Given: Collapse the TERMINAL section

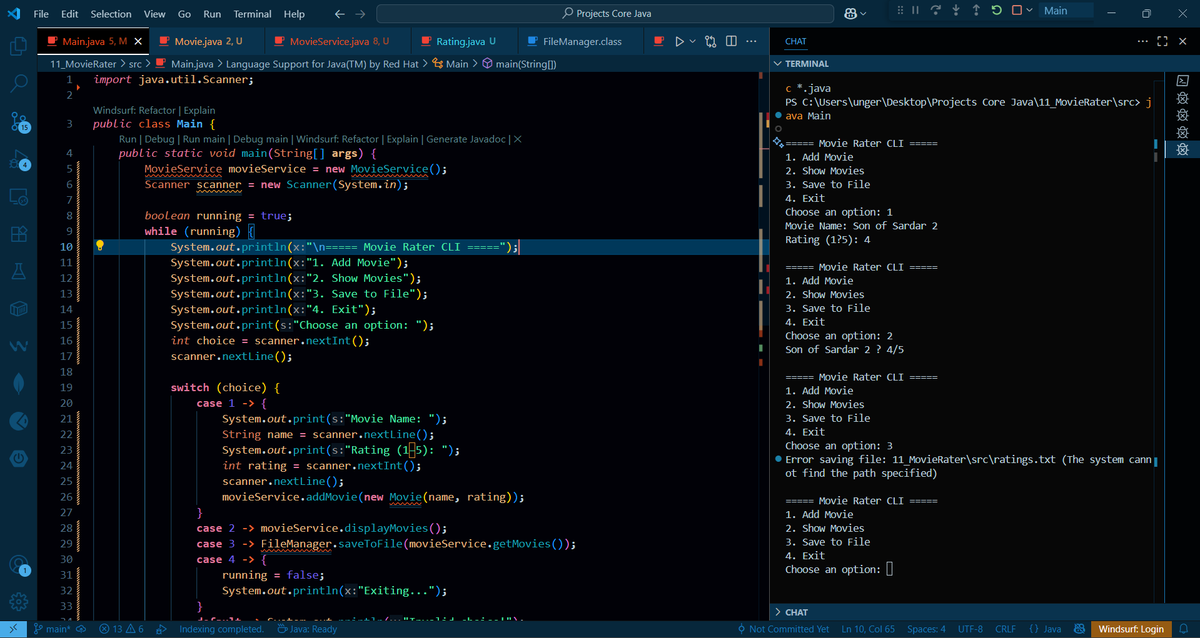Looking at the screenshot, I should tap(779, 63).
